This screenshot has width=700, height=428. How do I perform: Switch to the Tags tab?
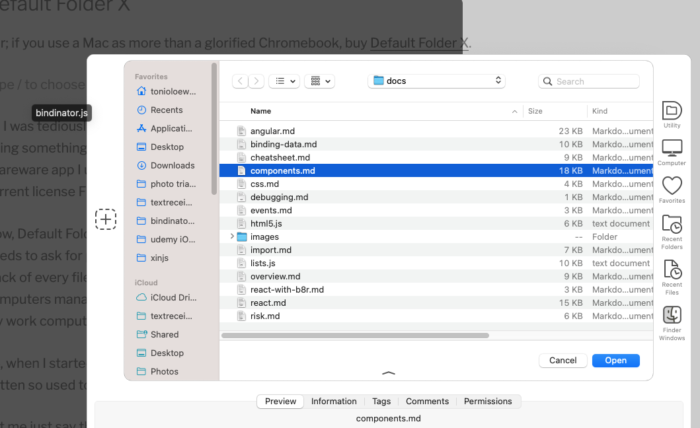coord(381,401)
